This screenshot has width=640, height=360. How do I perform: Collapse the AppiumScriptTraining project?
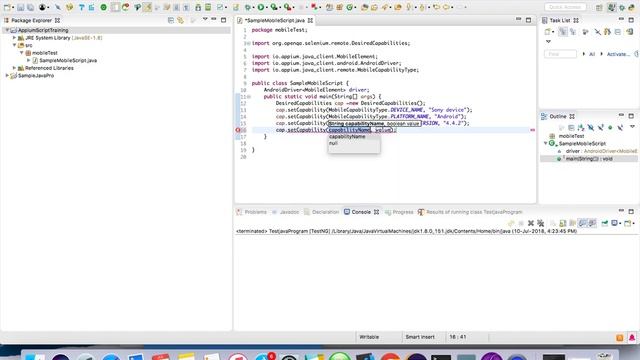(7, 30)
